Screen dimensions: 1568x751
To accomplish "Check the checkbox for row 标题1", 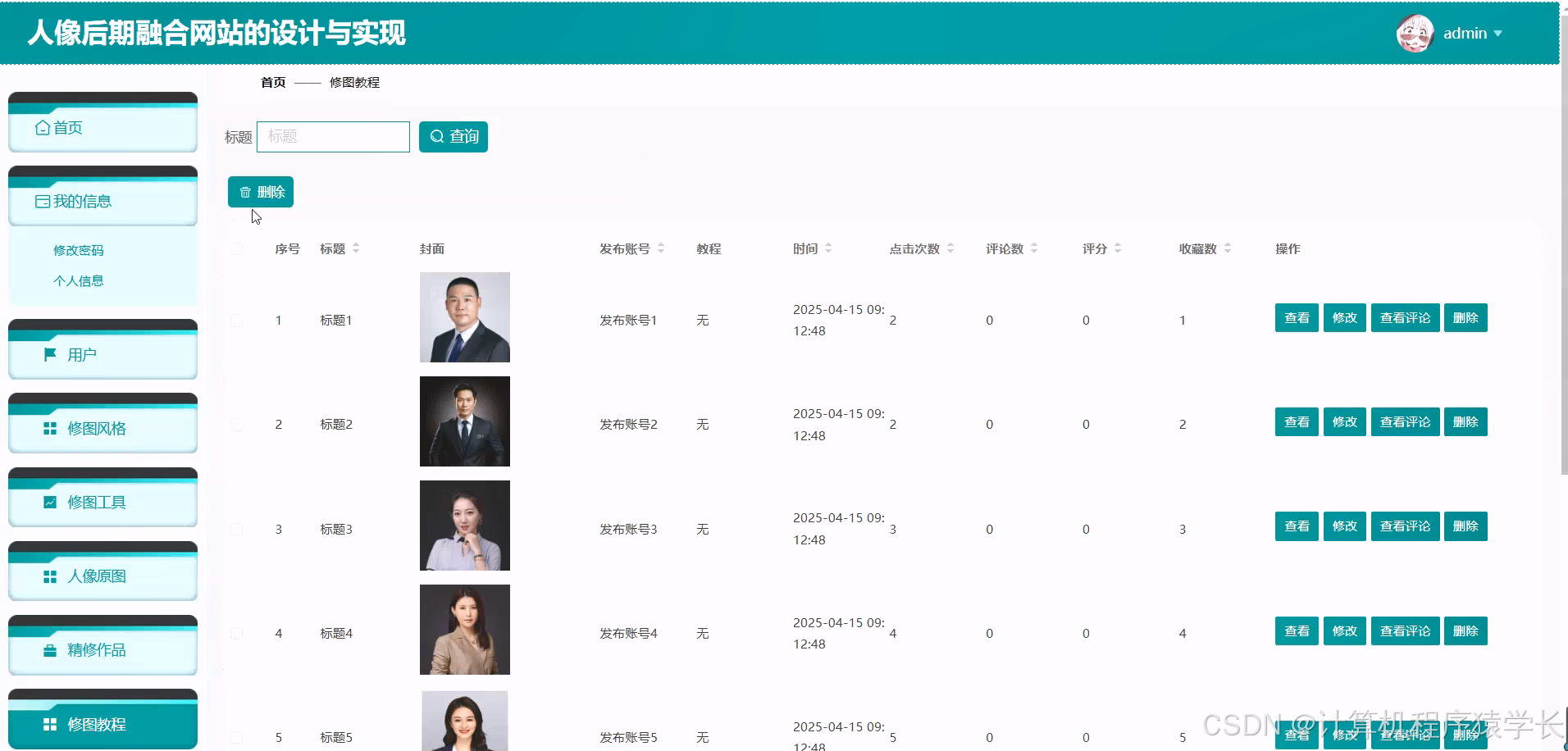I will 237,320.
